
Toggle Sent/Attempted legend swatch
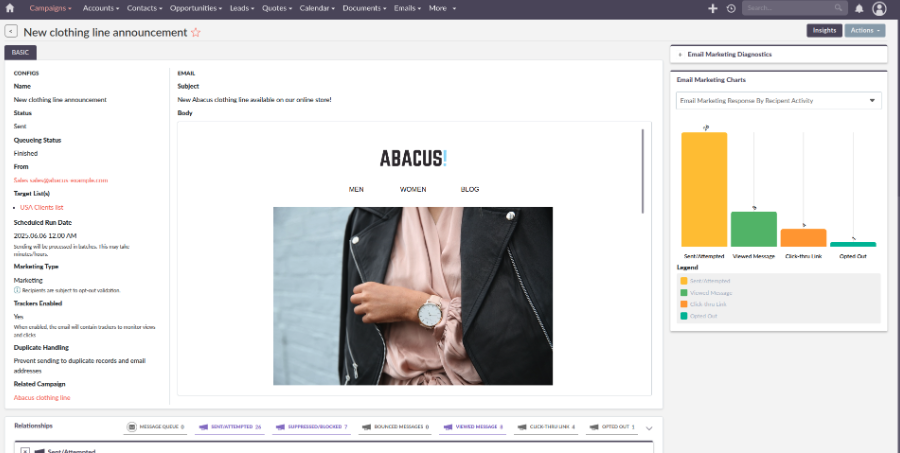(x=684, y=281)
